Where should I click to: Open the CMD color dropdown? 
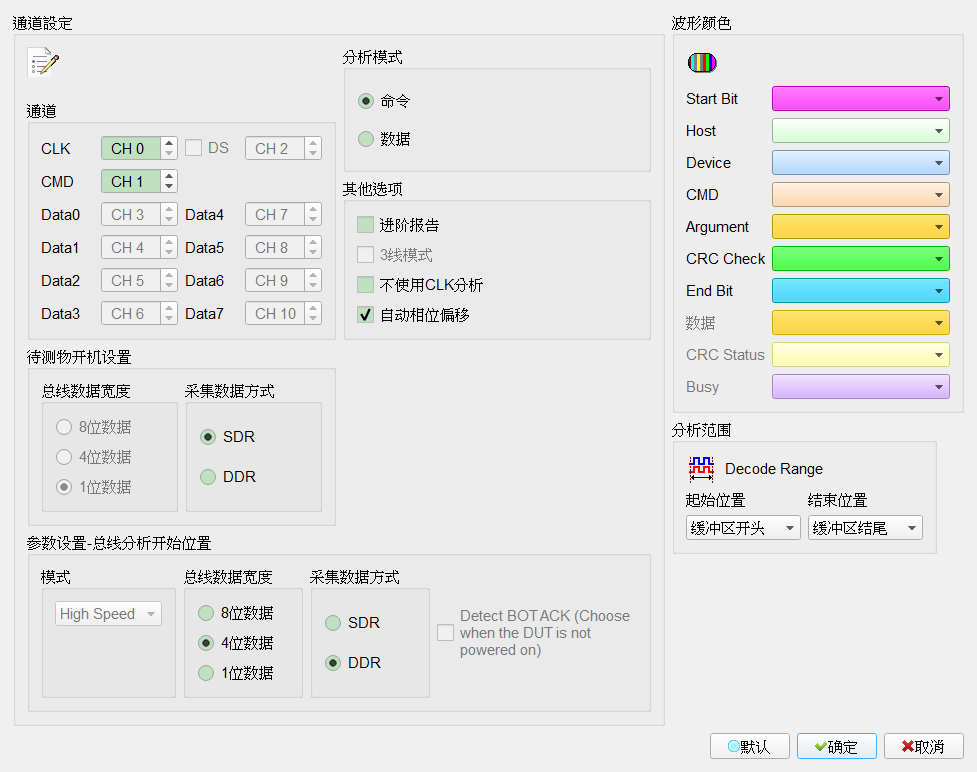pyautogui.click(x=860, y=194)
